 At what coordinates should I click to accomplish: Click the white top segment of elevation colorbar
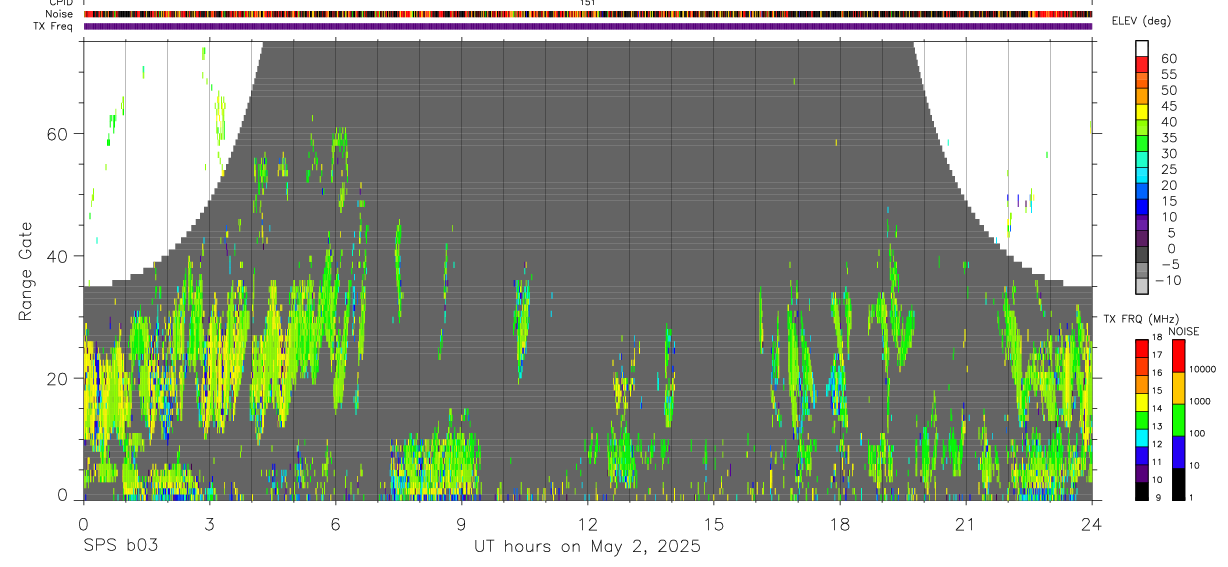click(x=1141, y=48)
